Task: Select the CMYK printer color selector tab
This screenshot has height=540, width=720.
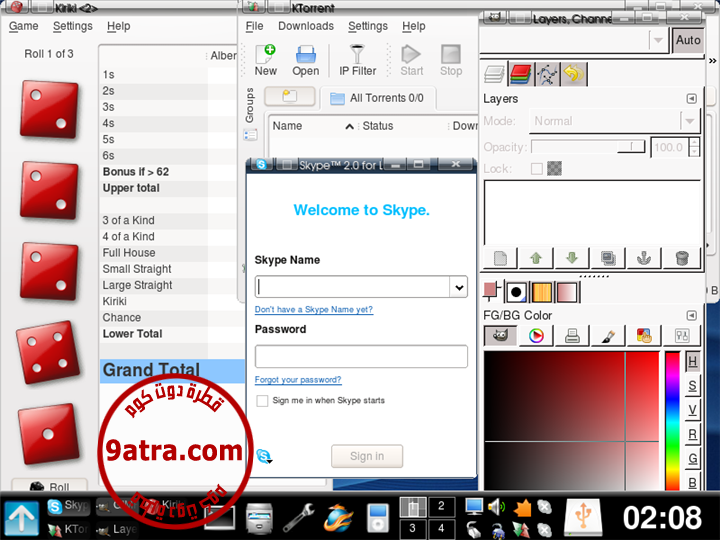Action: point(572,336)
